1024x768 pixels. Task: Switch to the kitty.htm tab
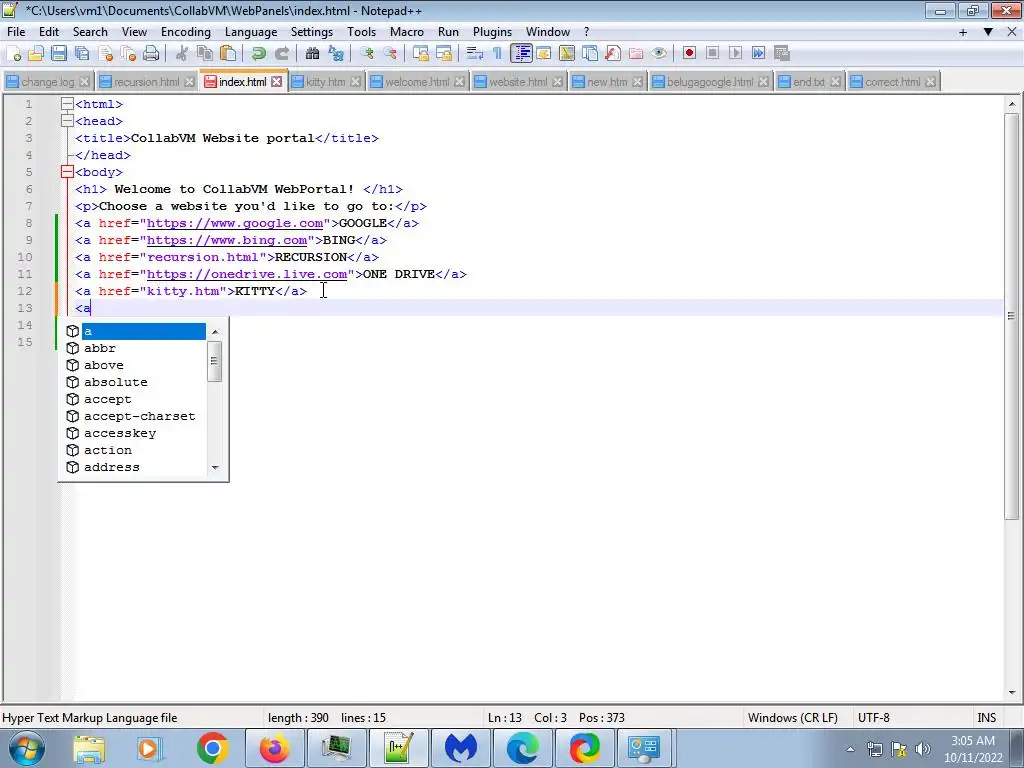325,82
